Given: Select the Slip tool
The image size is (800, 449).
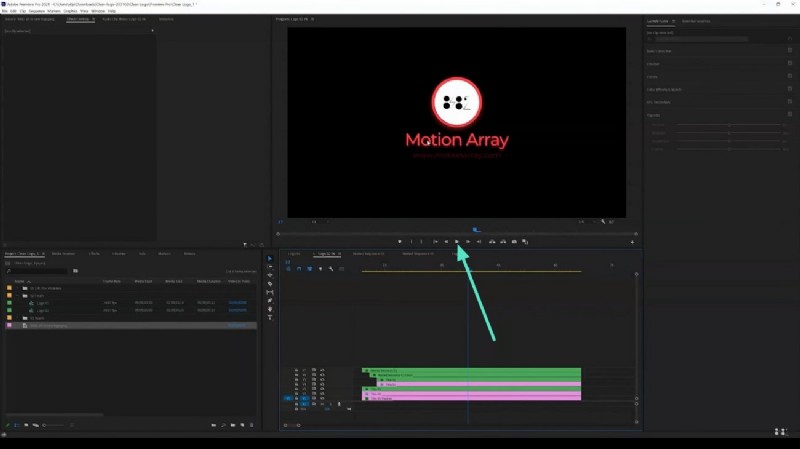Looking at the screenshot, I should (270, 292).
